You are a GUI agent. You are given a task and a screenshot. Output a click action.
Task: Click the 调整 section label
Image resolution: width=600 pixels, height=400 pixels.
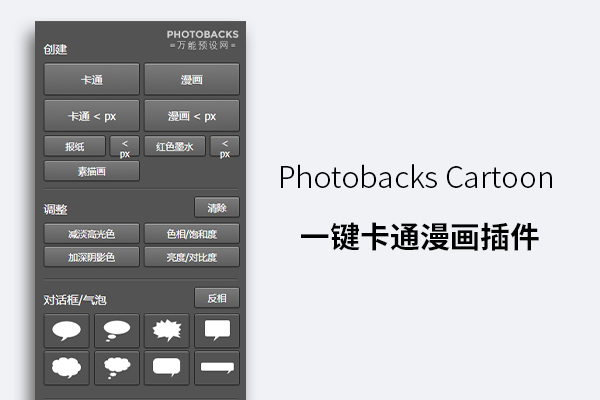[x=55, y=209]
